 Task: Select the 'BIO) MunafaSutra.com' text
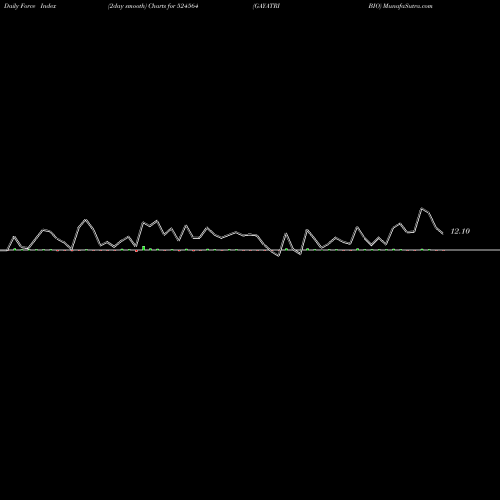coord(400,6)
